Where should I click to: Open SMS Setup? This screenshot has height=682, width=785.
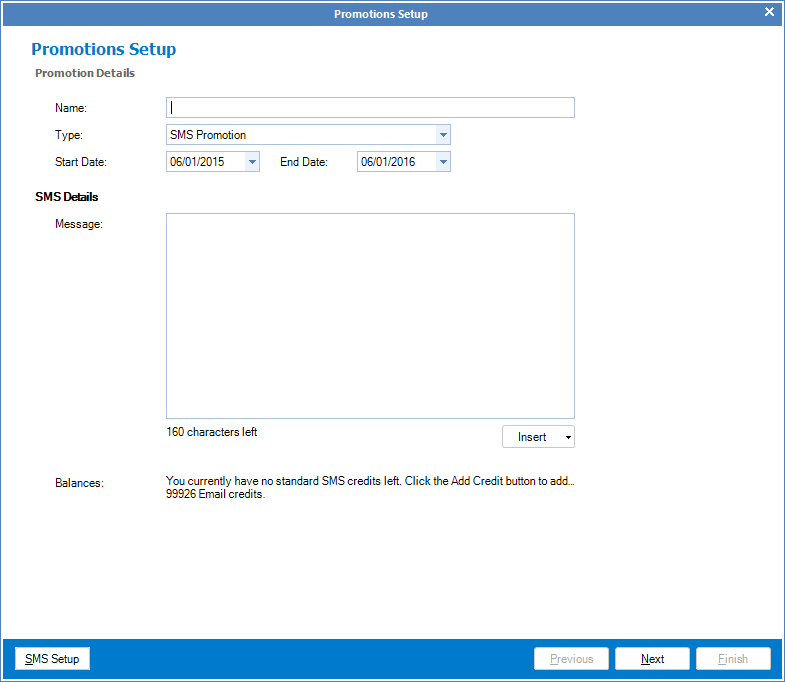coord(52,659)
